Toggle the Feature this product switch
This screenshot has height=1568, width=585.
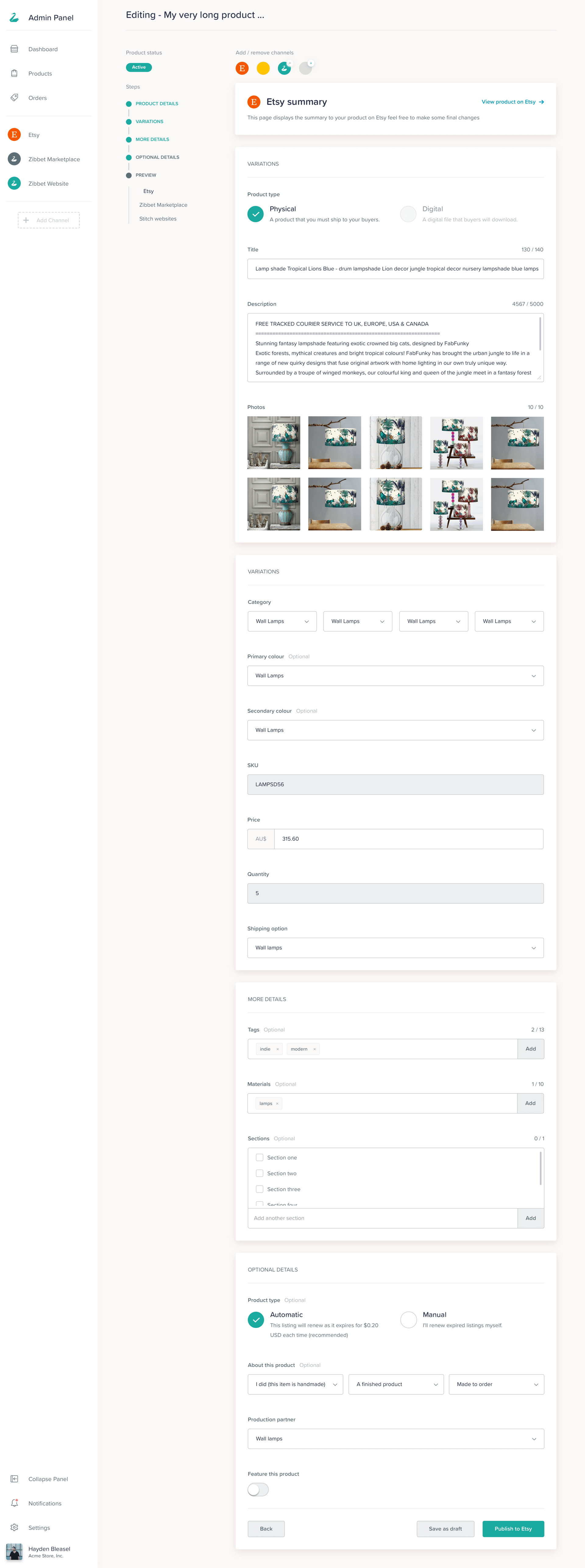(258, 1489)
